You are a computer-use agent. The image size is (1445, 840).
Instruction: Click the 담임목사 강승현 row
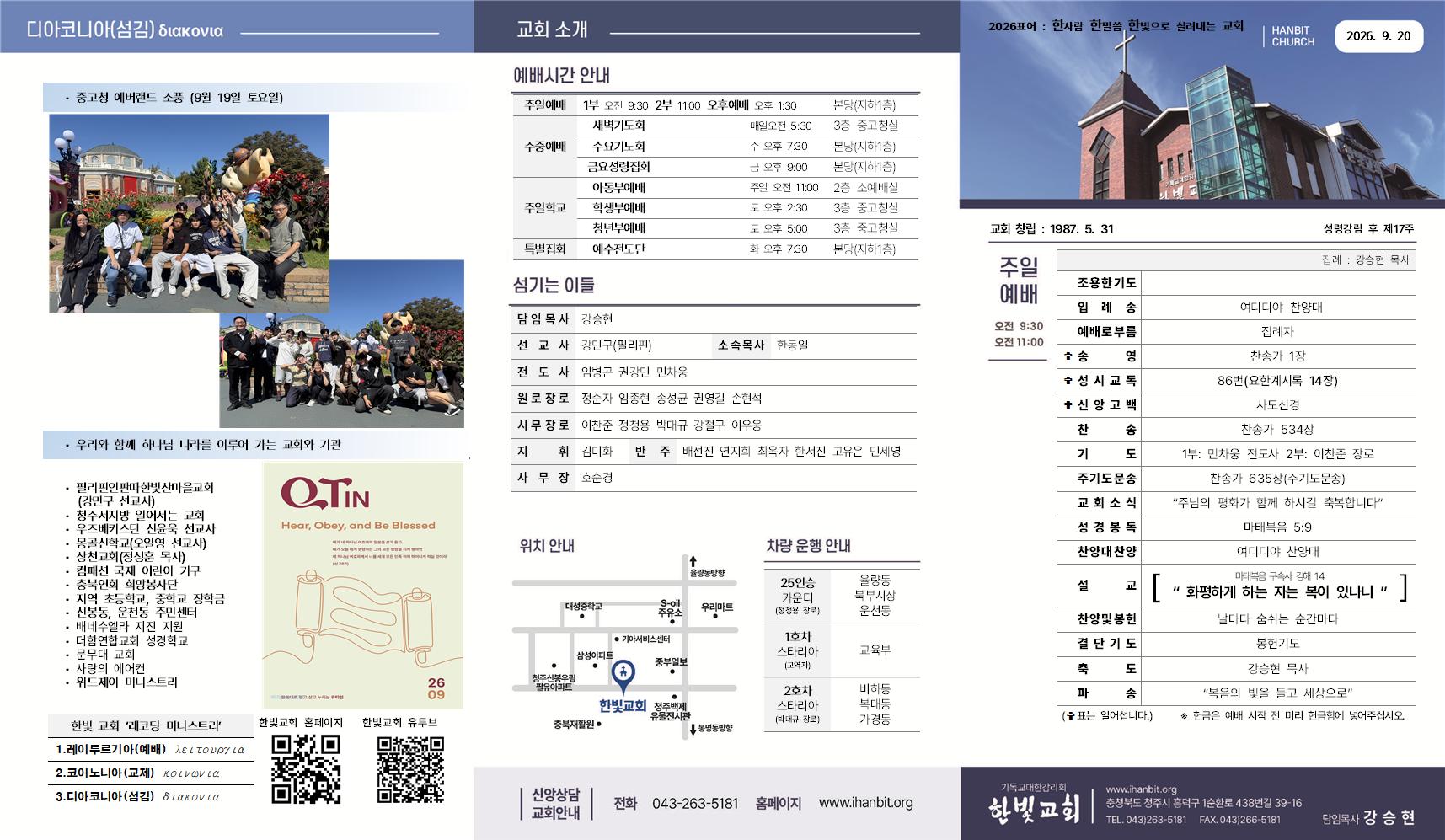click(x=714, y=319)
